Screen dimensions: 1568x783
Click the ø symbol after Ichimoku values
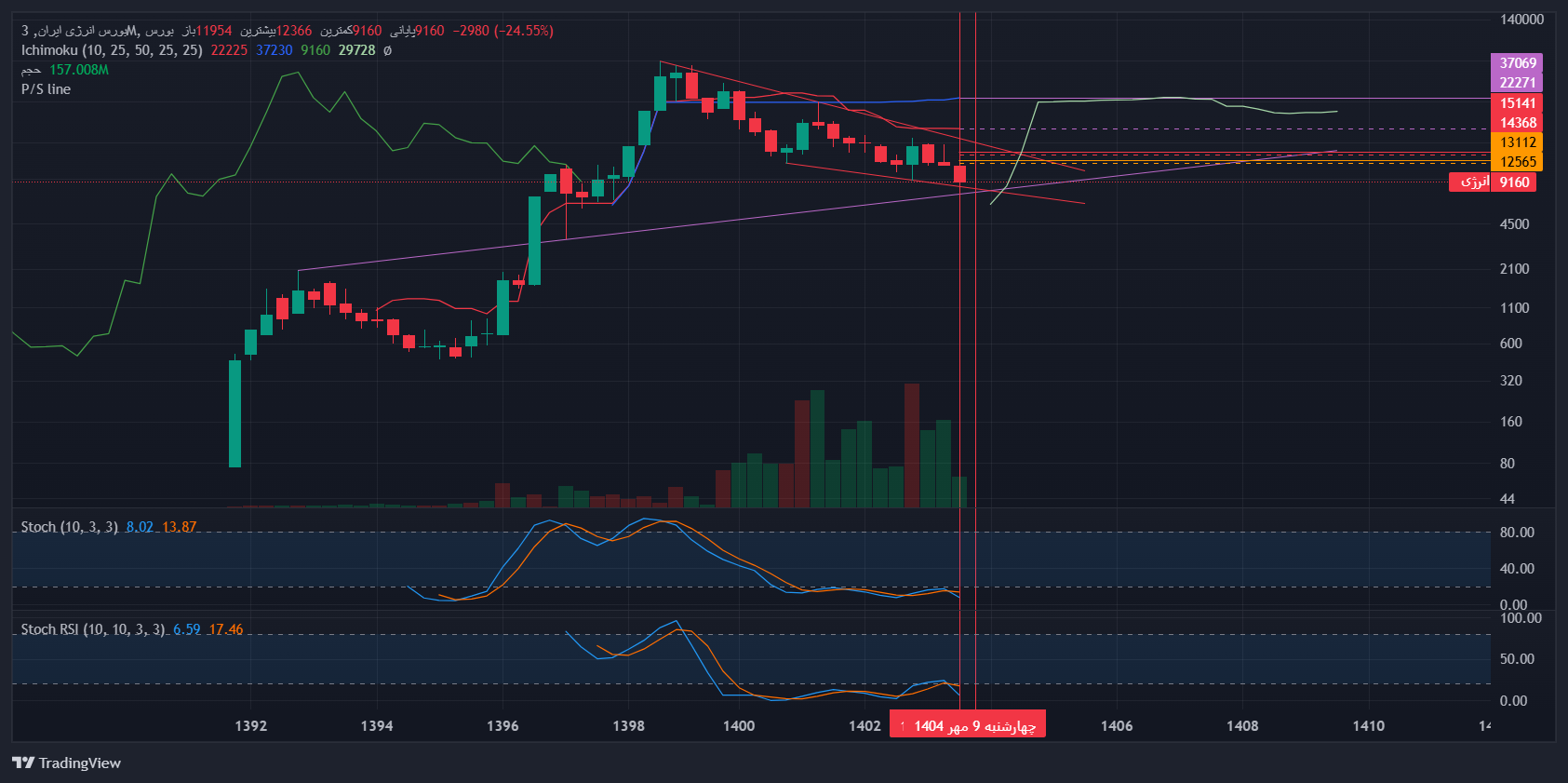pos(387,50)
